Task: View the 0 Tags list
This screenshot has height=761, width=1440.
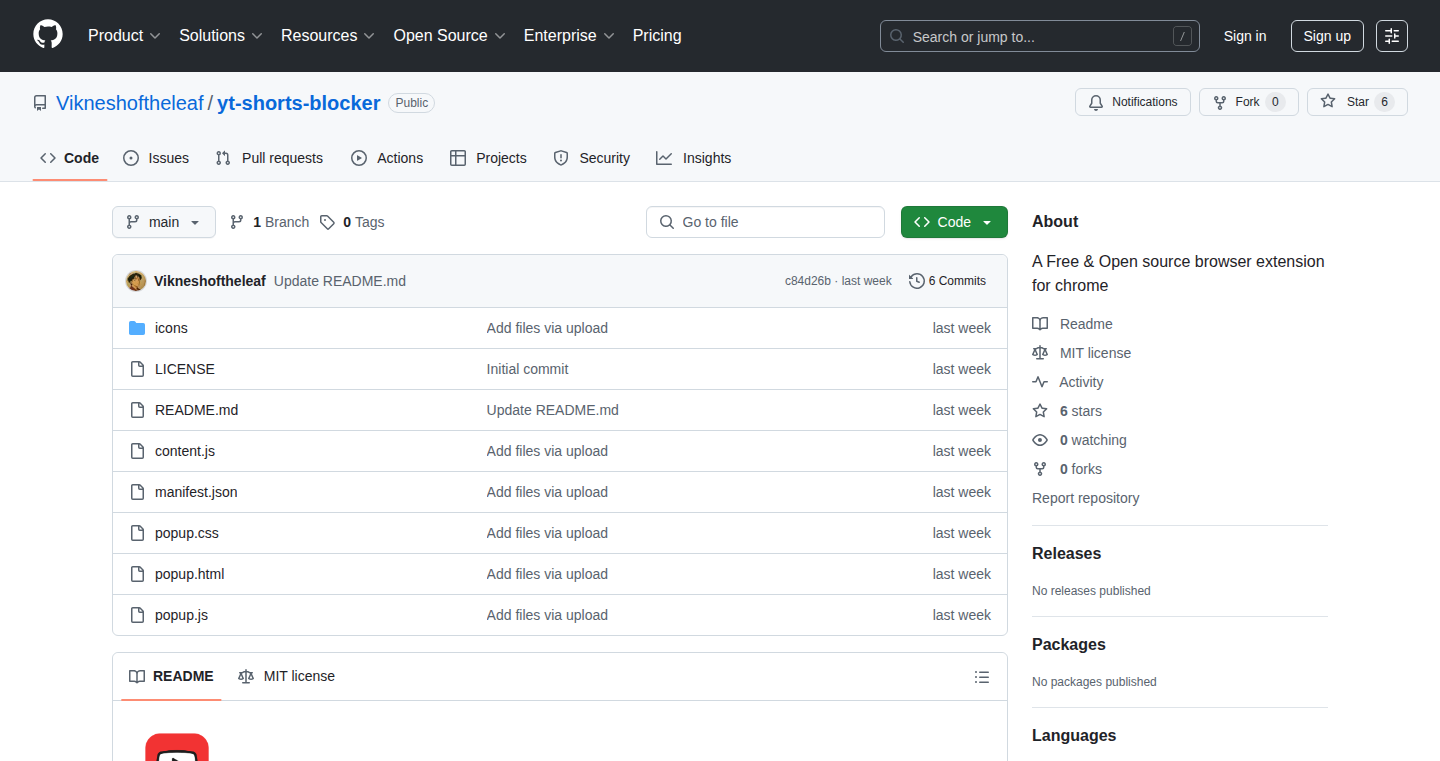Action: (352, 222)
